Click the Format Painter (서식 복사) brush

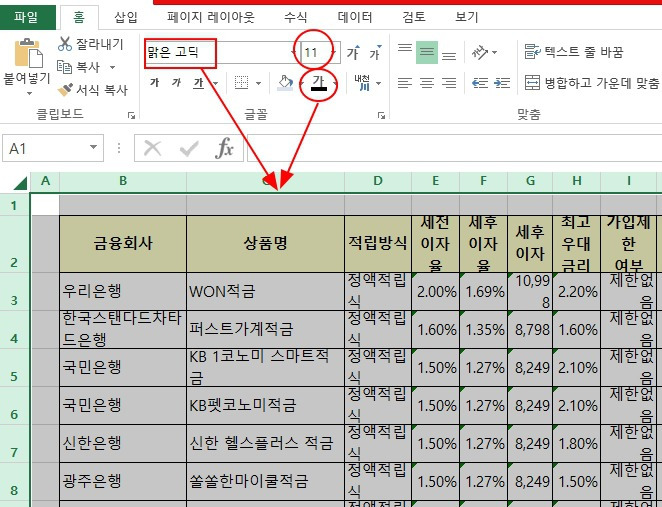point(65,89)
